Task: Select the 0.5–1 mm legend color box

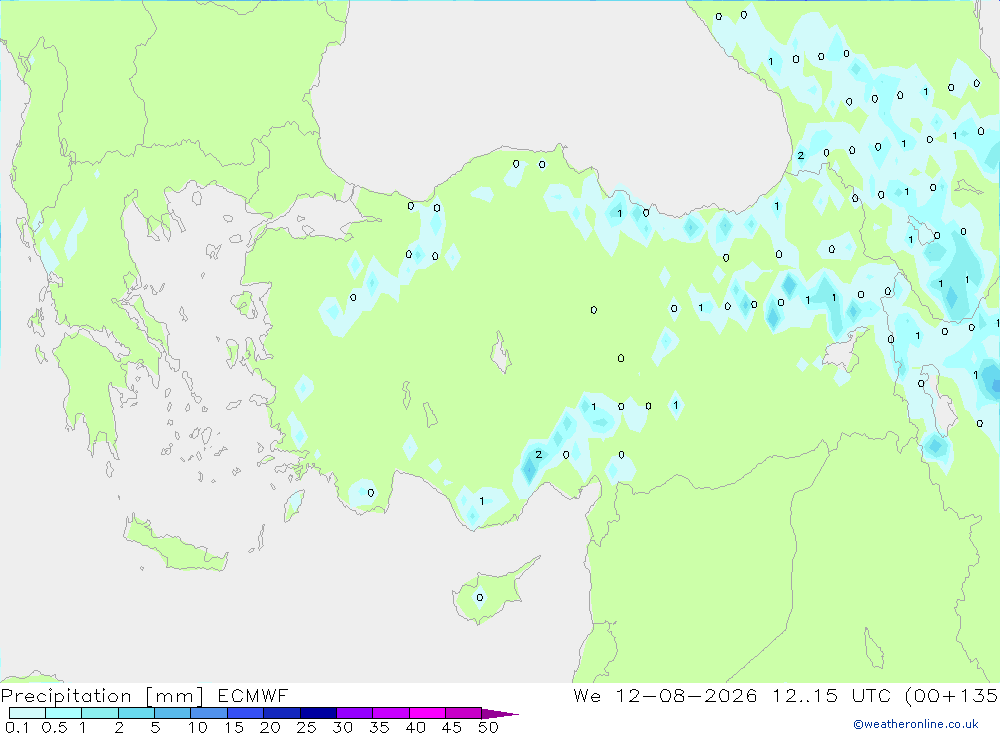Action: (x=64, y=713)
